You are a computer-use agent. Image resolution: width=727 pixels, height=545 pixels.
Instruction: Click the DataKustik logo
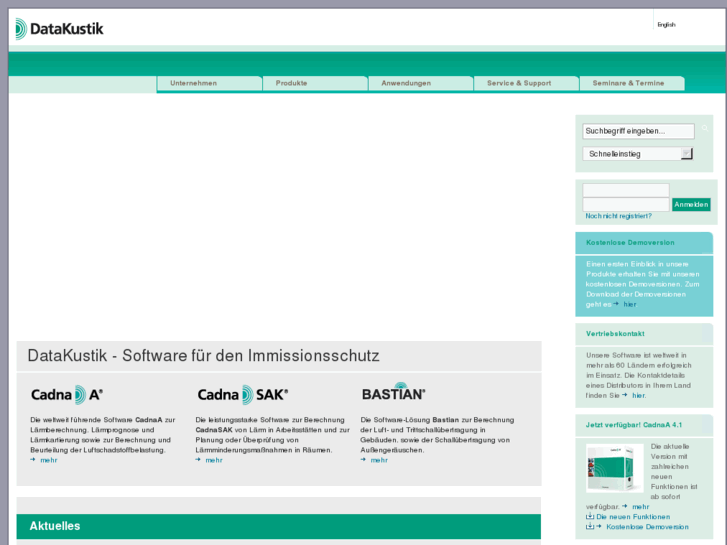pos(59,29)
